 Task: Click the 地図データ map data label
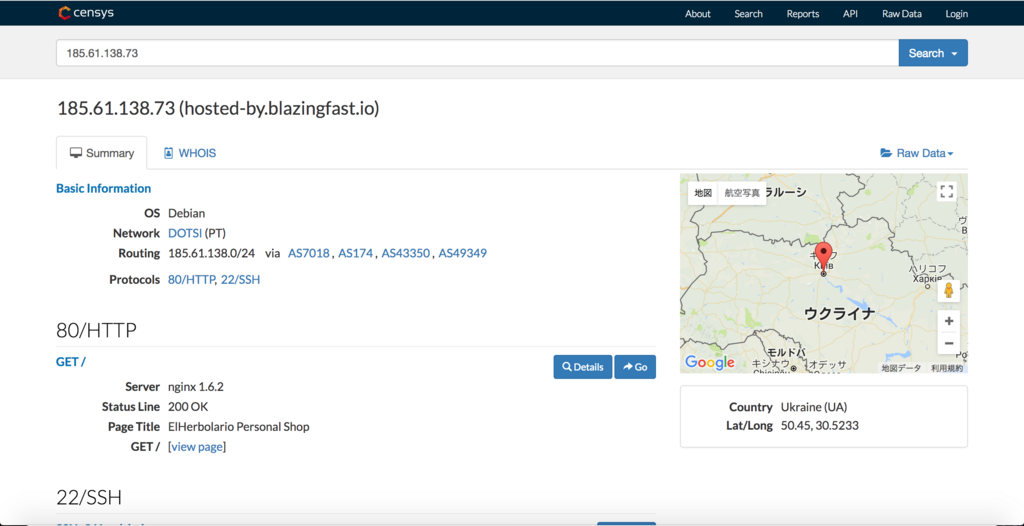(901, 369)
